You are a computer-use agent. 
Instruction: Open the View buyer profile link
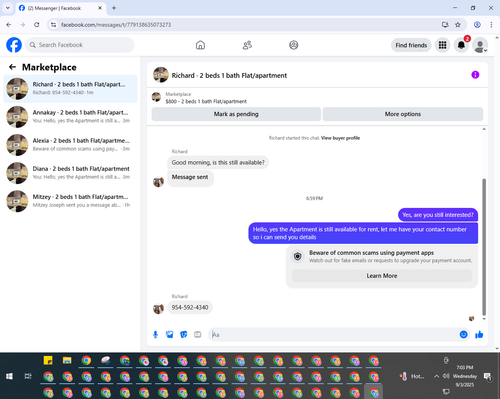click(x=340, y=138)
